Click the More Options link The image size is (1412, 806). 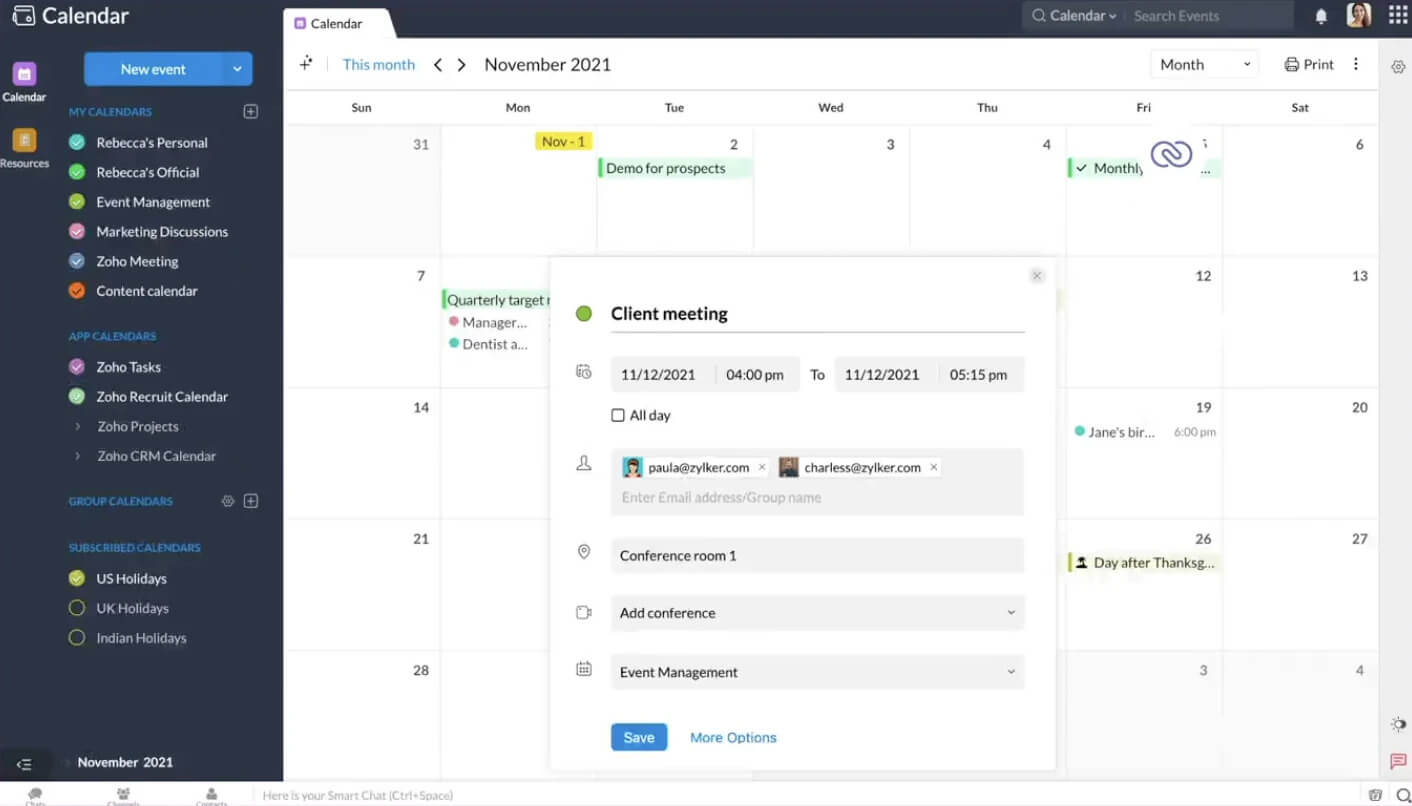732,737
